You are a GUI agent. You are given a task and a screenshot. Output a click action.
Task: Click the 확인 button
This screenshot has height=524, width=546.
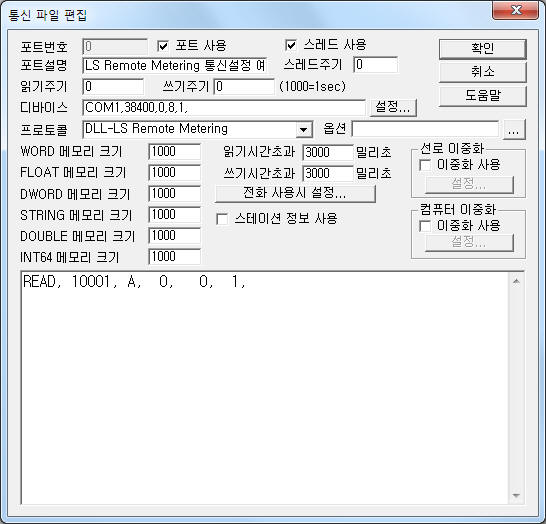pos(482,48)
